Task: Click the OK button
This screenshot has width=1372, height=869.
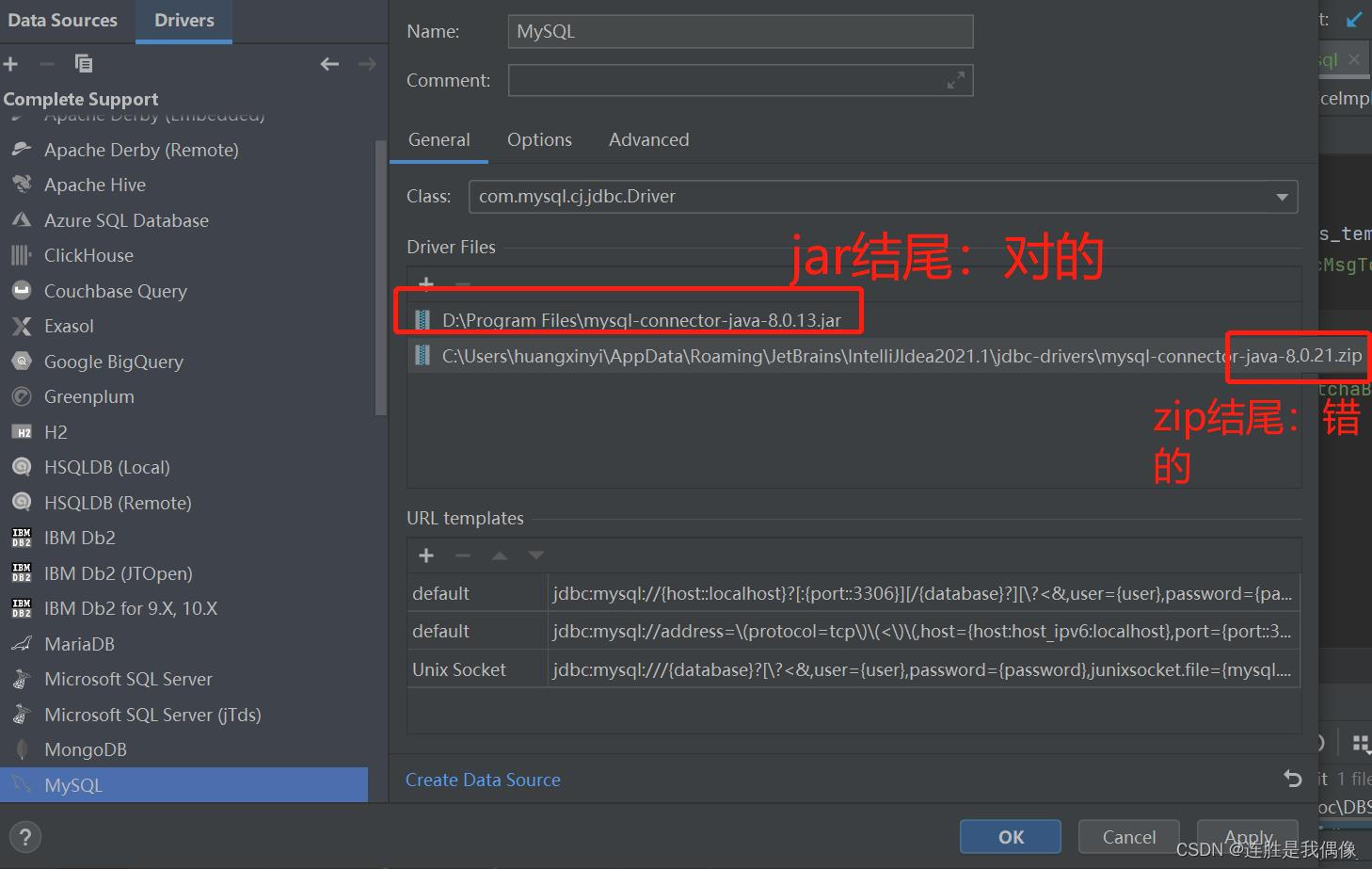Action: pyautogui.click(x=1011, y=837)
